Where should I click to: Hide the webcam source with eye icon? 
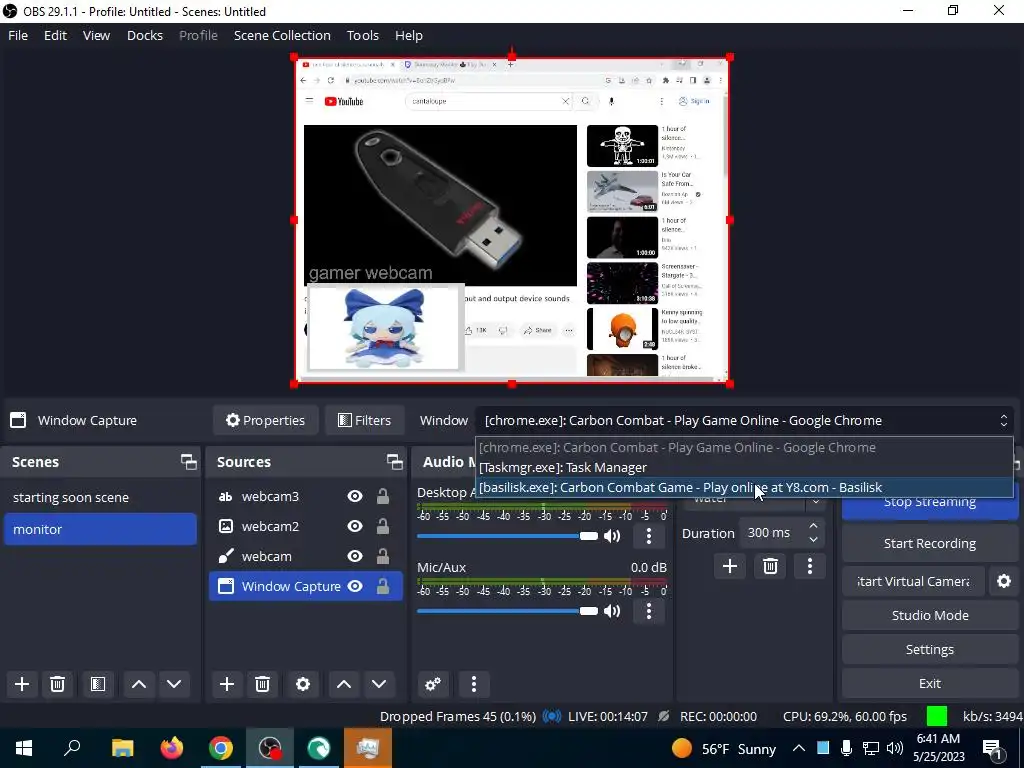[355, 556]
